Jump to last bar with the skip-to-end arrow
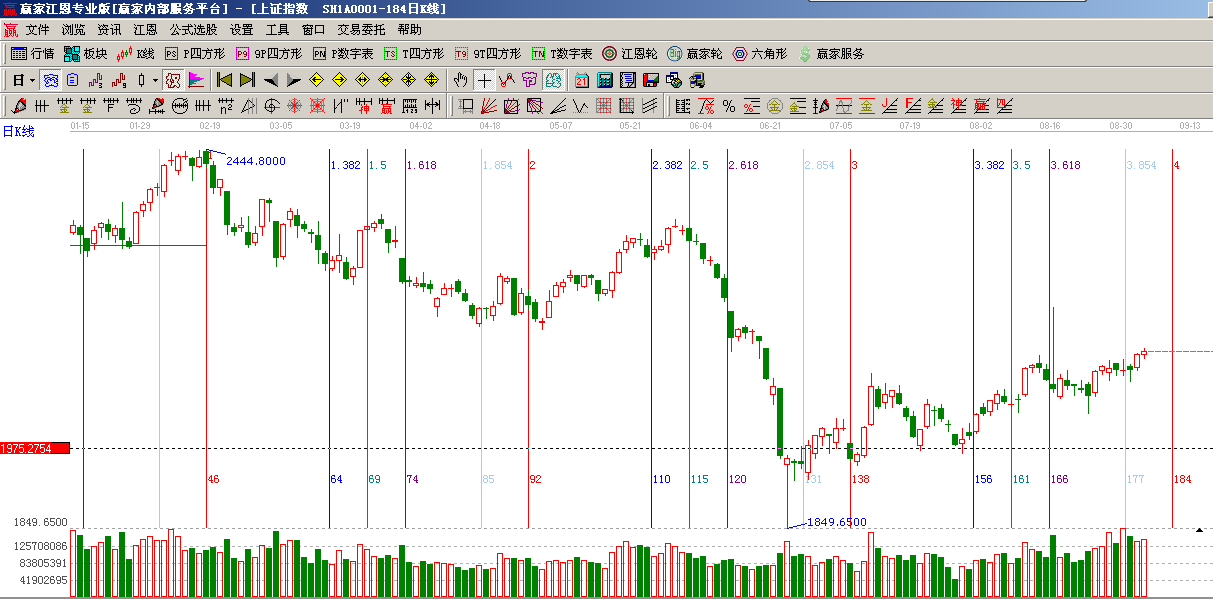Image resolution: width=1213 pixels, height=599 pixels. tap(247, 80)
